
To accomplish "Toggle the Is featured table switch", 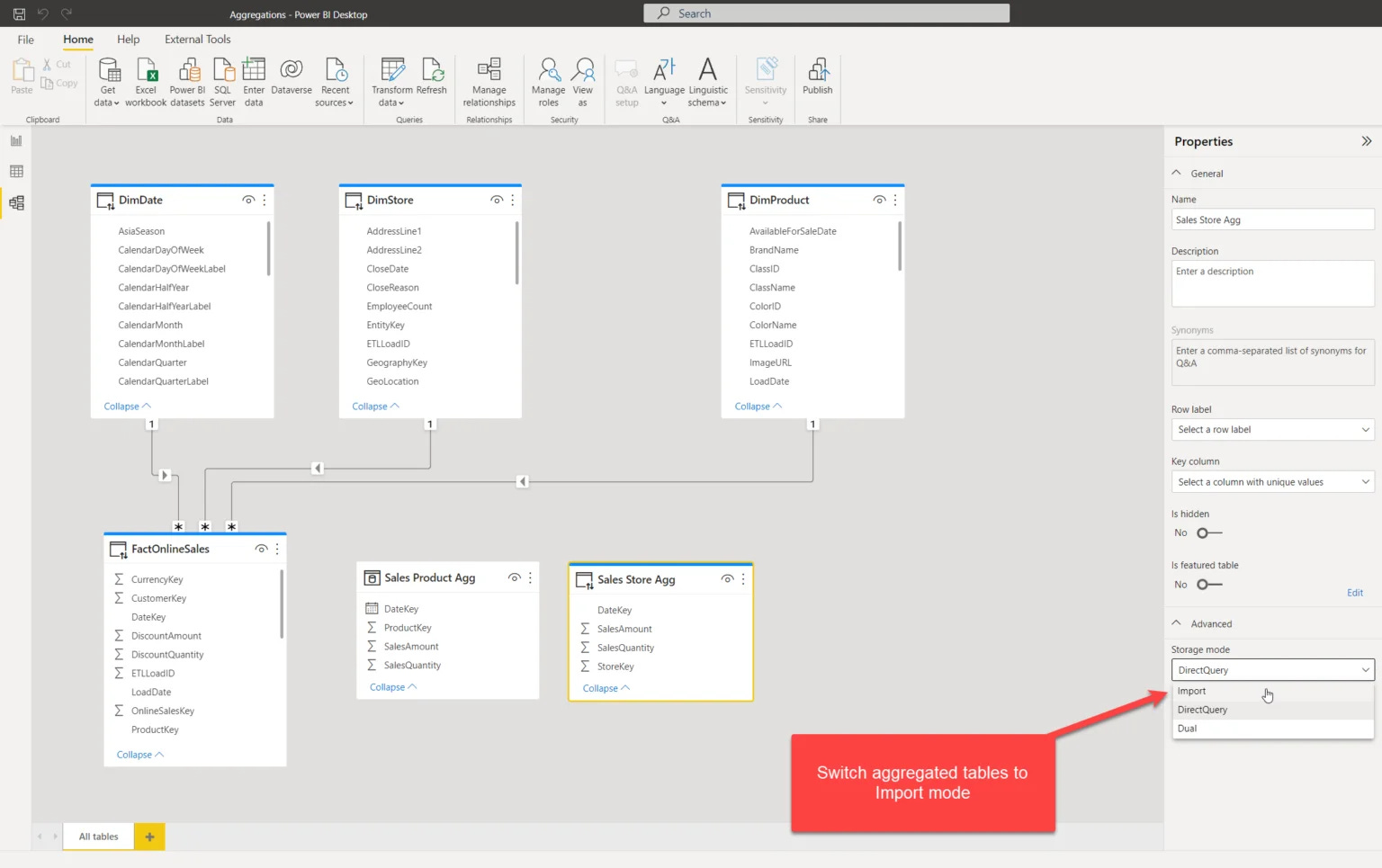I will click(x=1209, y=585).
